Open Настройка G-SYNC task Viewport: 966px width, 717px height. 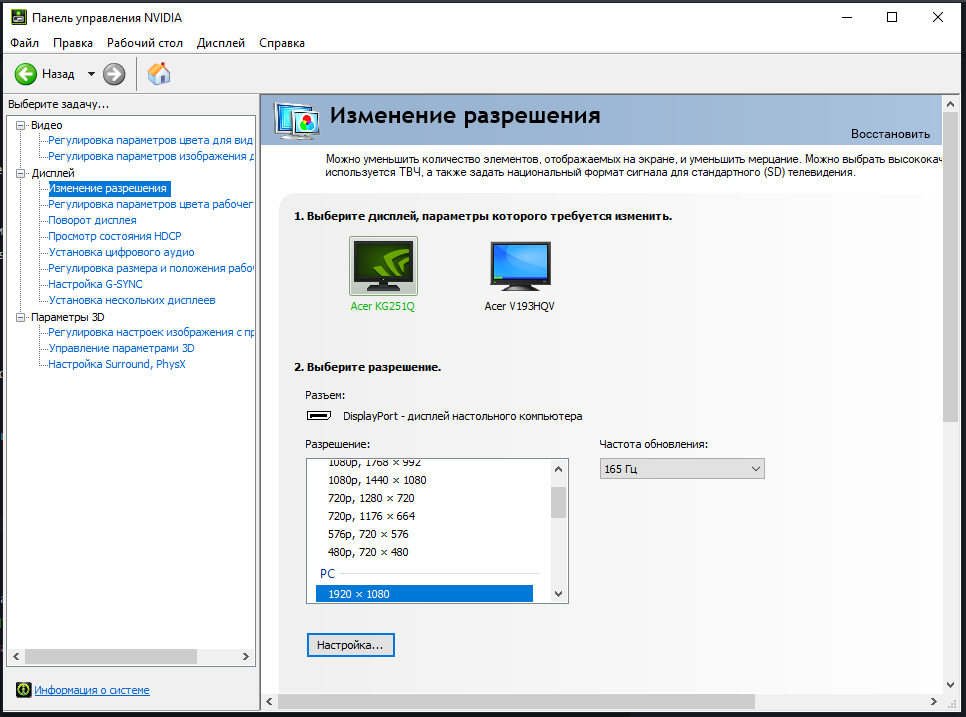tap(95, 285)
